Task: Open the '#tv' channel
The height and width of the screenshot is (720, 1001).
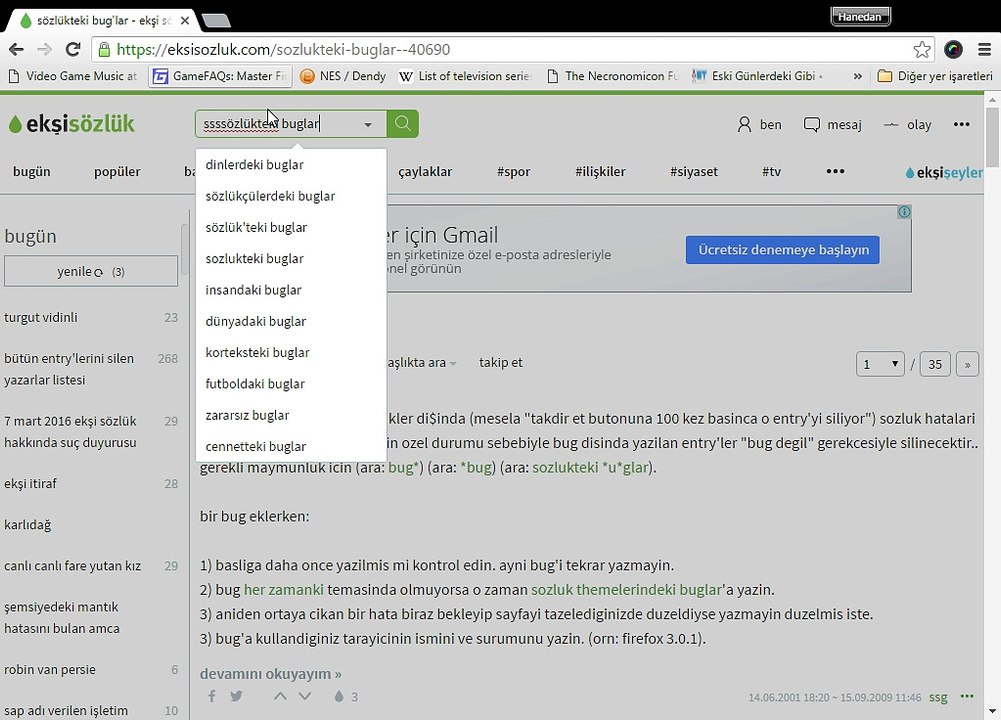Action: (771, 172)
